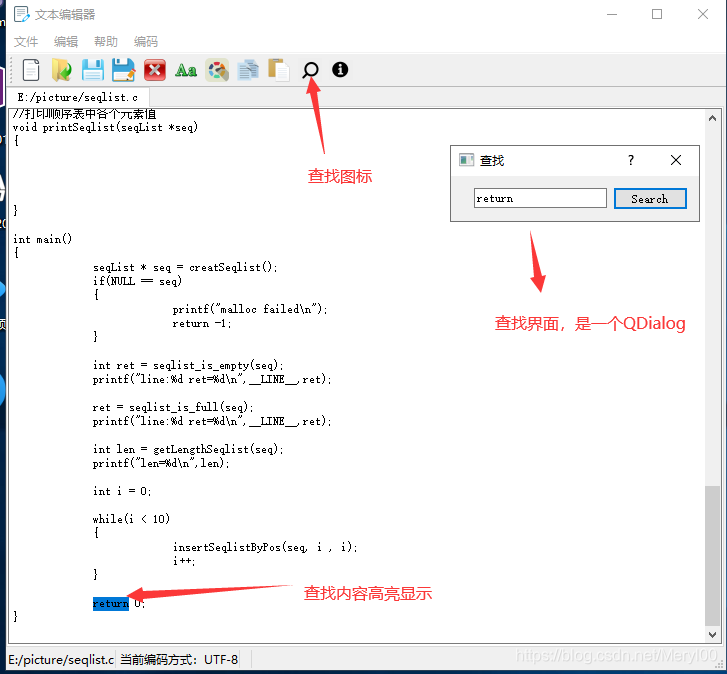Click 'seqList * seq = creatSeqlist();' line
727x674 pixels.
pos(185,267)
